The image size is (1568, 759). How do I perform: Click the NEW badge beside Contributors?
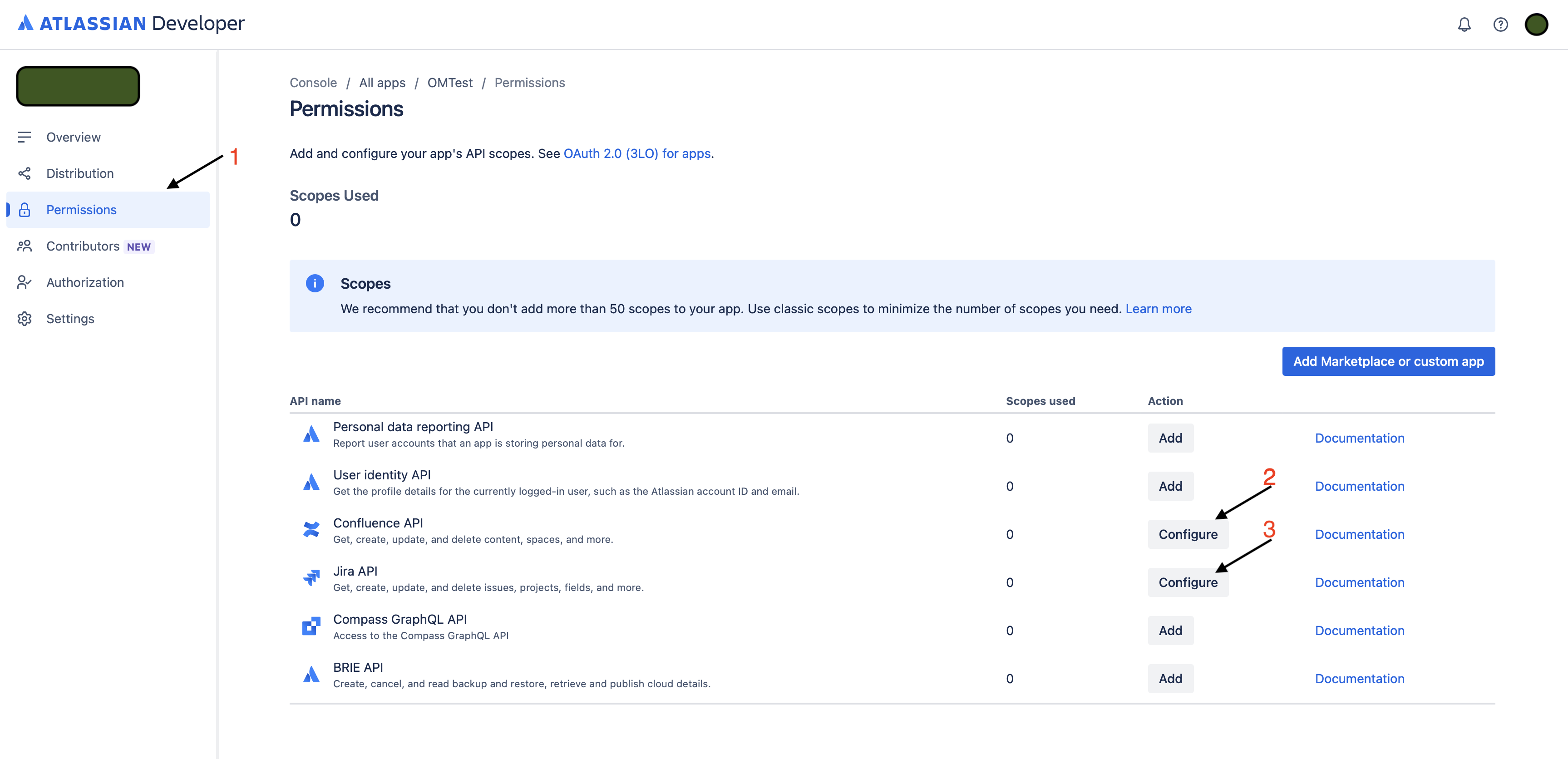(x=139, y=246)
